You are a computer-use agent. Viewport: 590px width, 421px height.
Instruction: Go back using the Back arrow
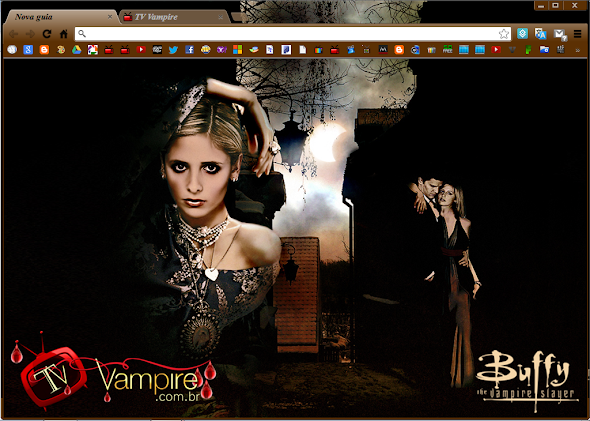pyautogui.click(x=14, y=34)
